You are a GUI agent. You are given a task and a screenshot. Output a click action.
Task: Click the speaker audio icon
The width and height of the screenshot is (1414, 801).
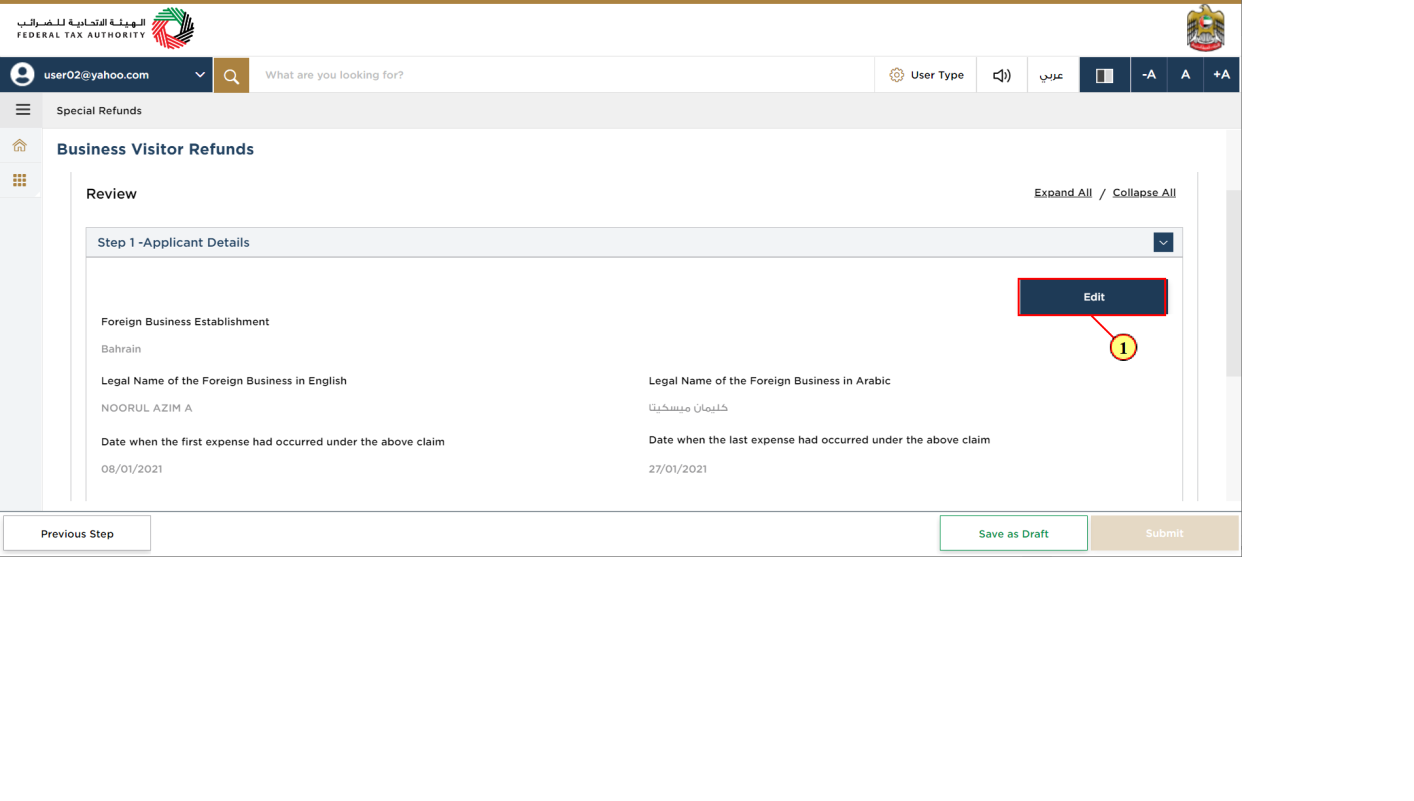click(x=1001, y=75)
